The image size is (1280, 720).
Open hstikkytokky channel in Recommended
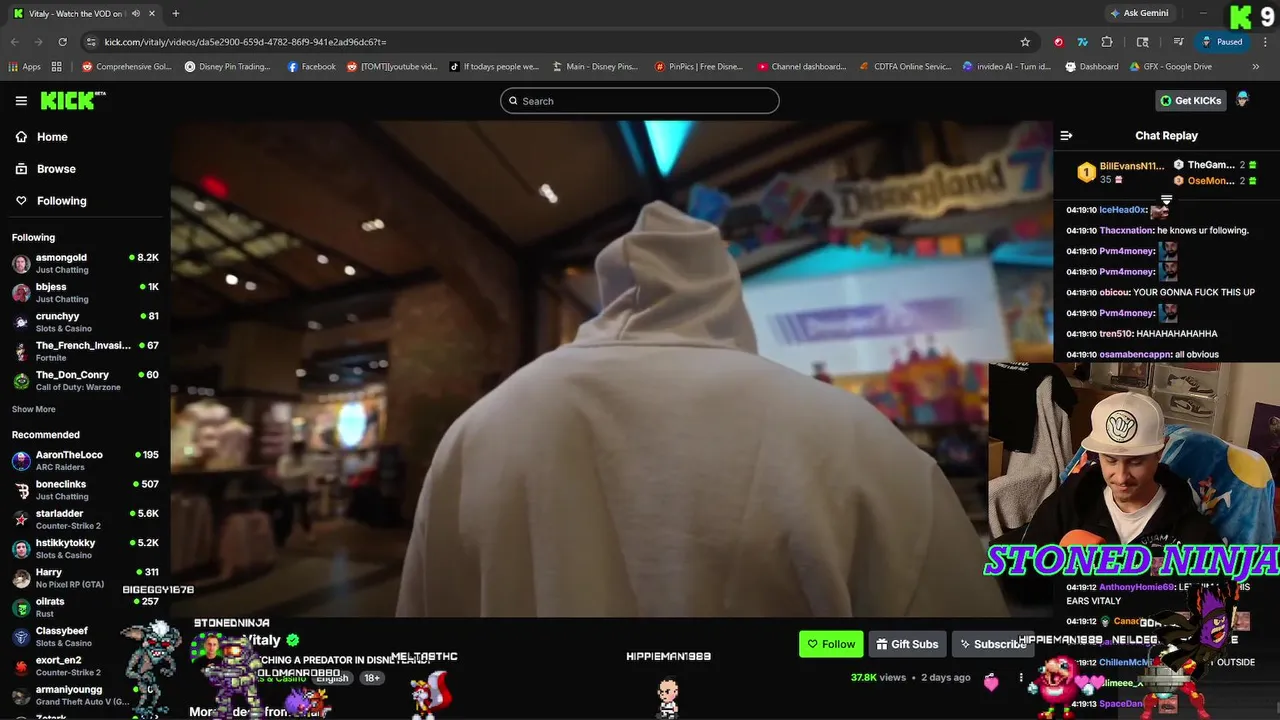point(85,549)
